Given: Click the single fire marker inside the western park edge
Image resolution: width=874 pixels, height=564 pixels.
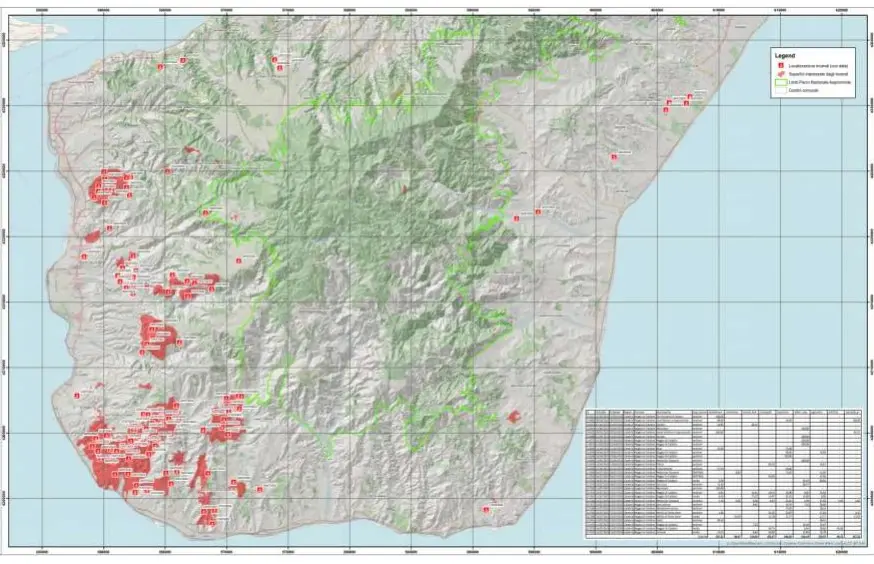Looking at the screenshot, I should 239,260.
